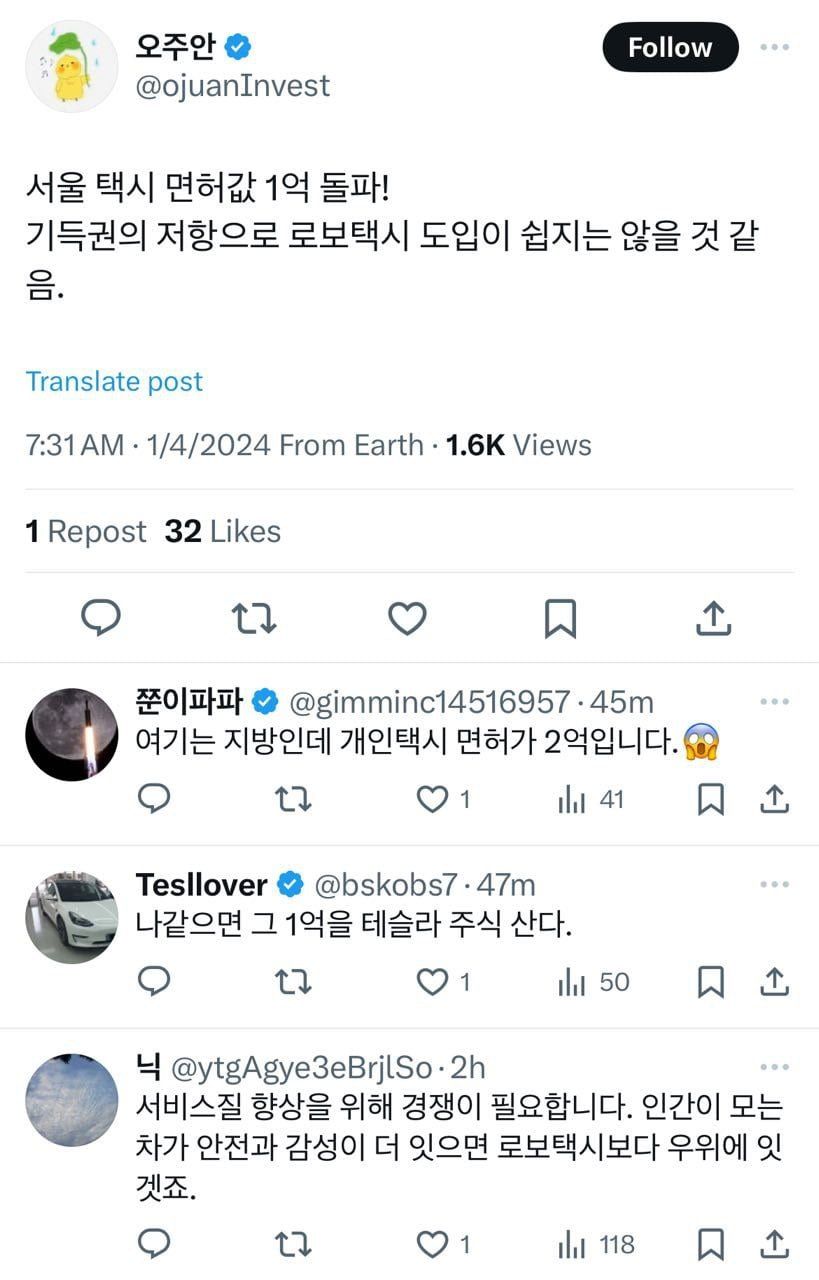View analytics showing 41 views
This screenshot has height=1280, width=819.
coord(590,799)
